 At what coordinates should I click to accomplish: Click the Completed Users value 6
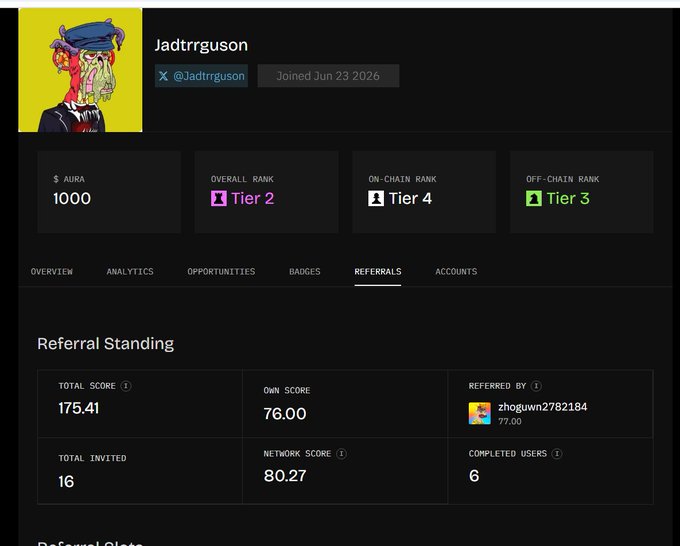point(474,476)
